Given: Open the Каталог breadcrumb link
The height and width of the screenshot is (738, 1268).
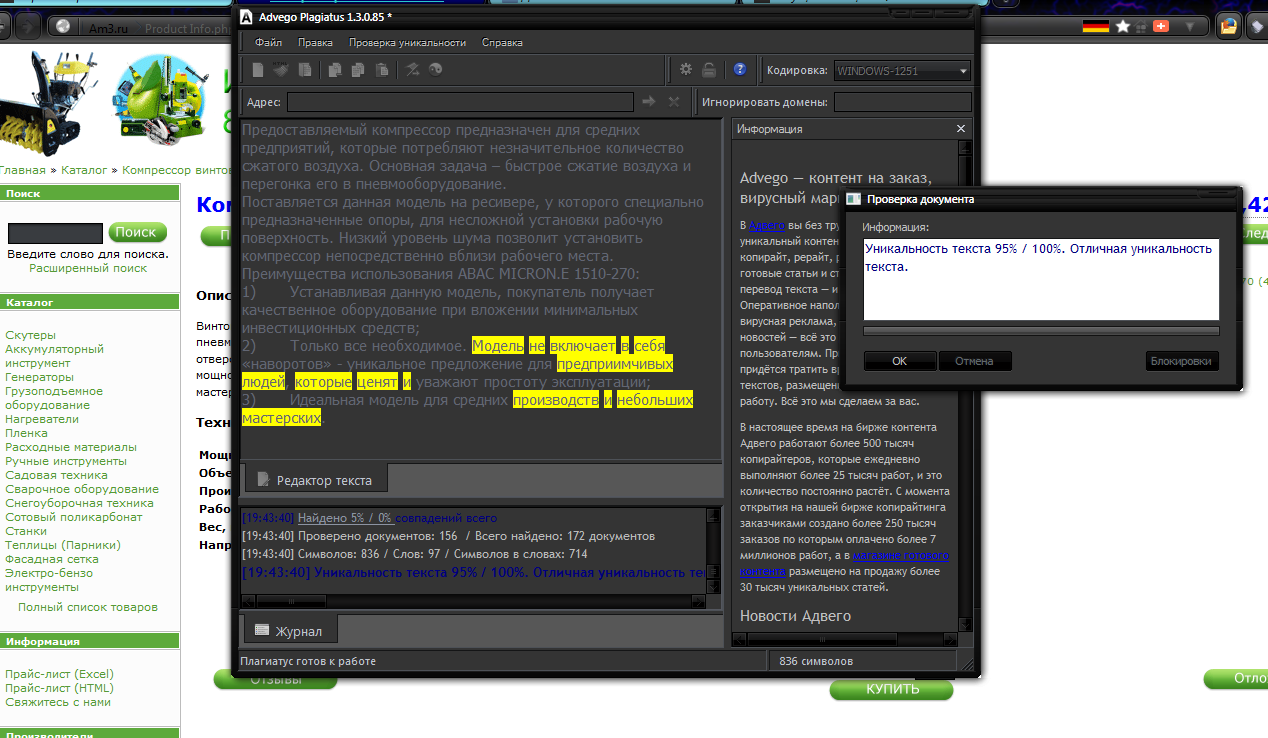Looking at the screenshot, I should point(84,170).
